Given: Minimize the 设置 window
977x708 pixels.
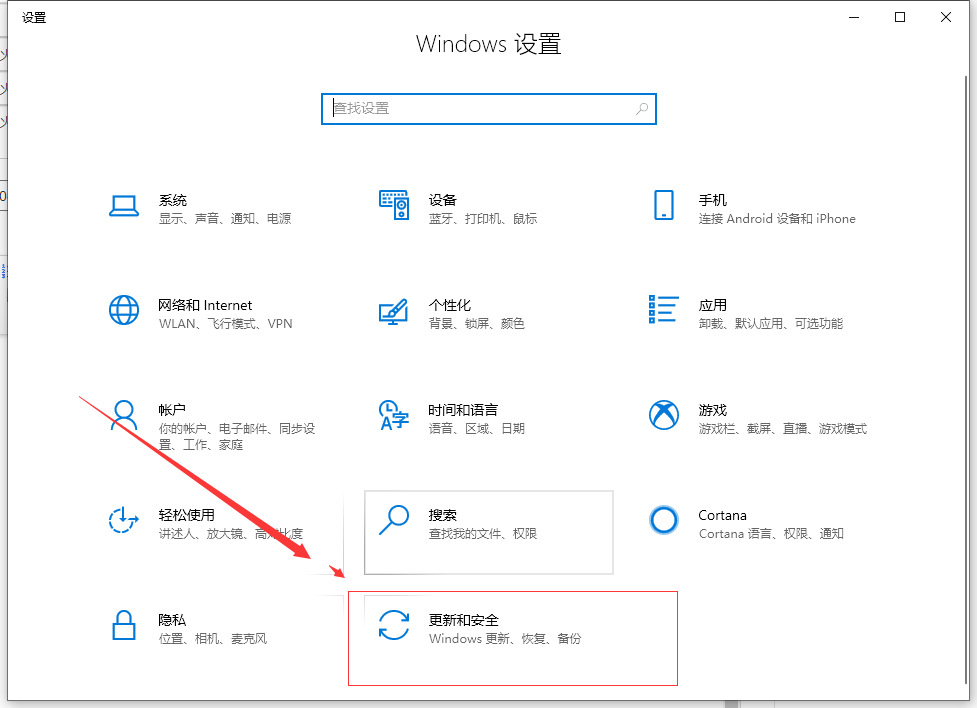Looking at the screenshot, I should 854,17.
